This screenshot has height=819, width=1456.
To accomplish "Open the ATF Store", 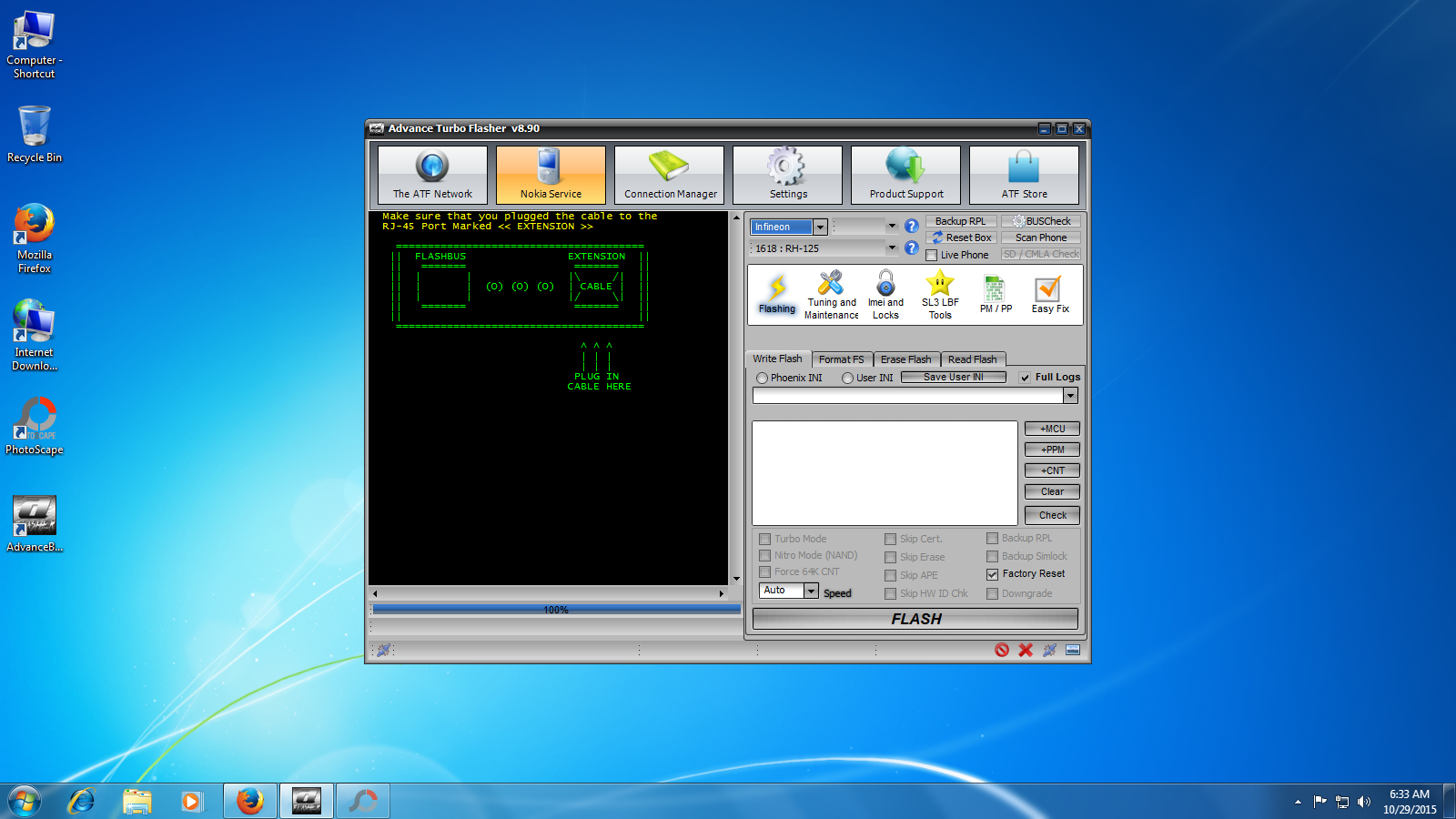I will 1024,175.
